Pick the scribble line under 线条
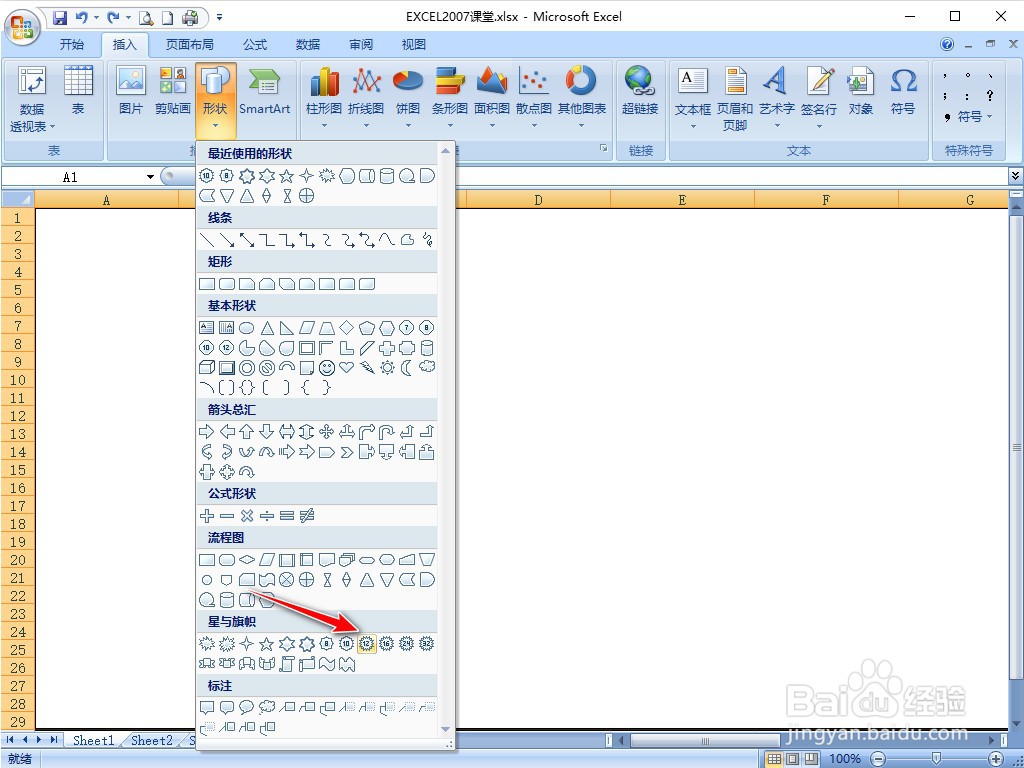 (427, 240)
